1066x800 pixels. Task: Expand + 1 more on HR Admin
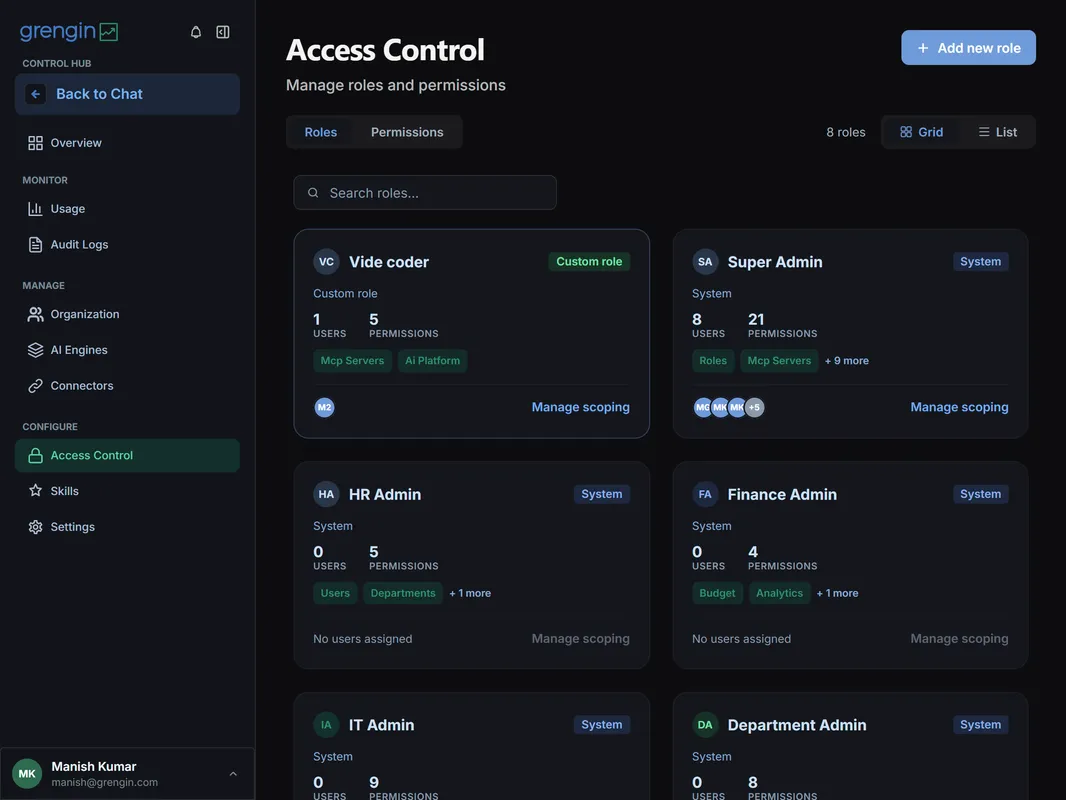coord(470,593)
